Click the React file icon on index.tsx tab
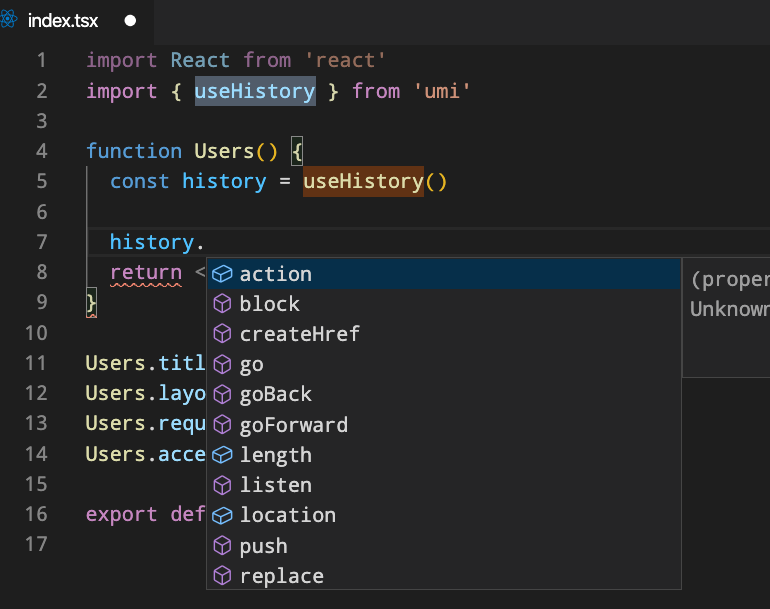This screenshot has height=609, width=770. pyautogui.click(x=8, y=20)
